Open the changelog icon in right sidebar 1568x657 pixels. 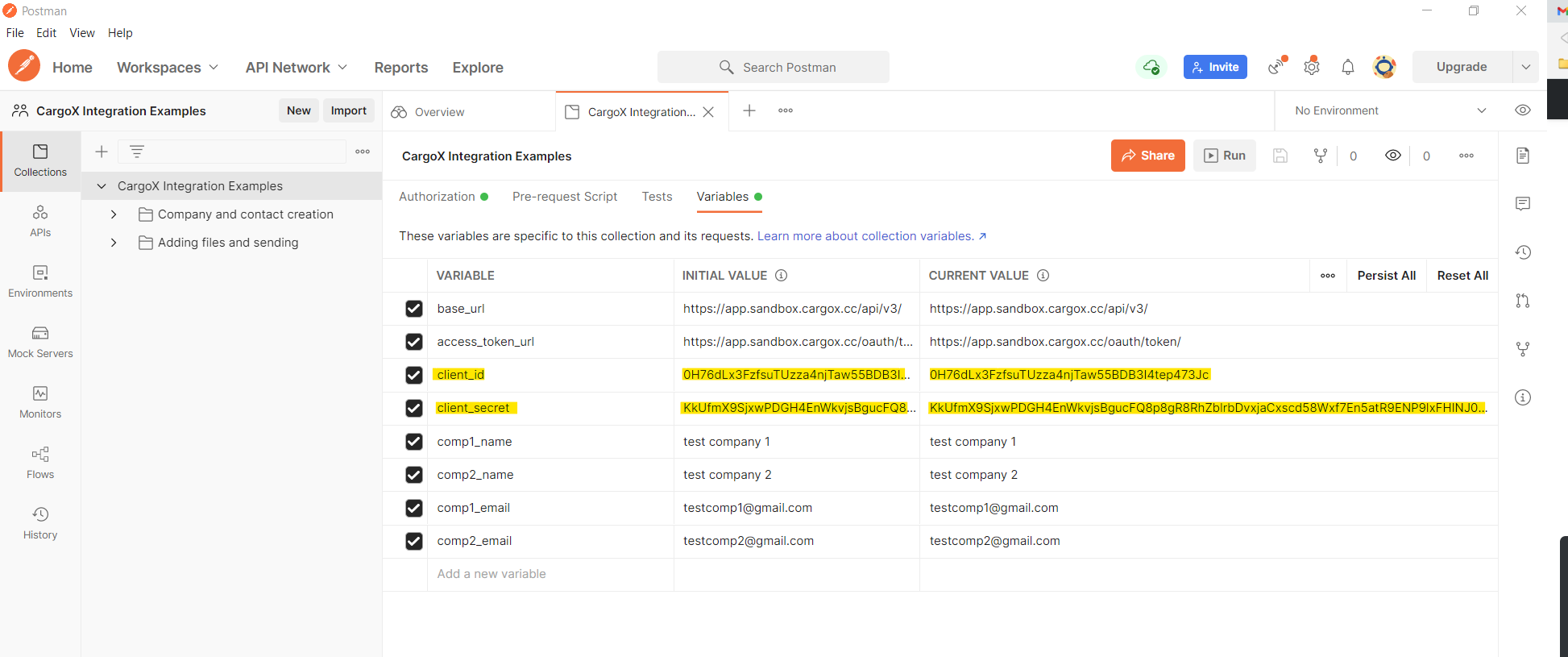(1523, 252)
